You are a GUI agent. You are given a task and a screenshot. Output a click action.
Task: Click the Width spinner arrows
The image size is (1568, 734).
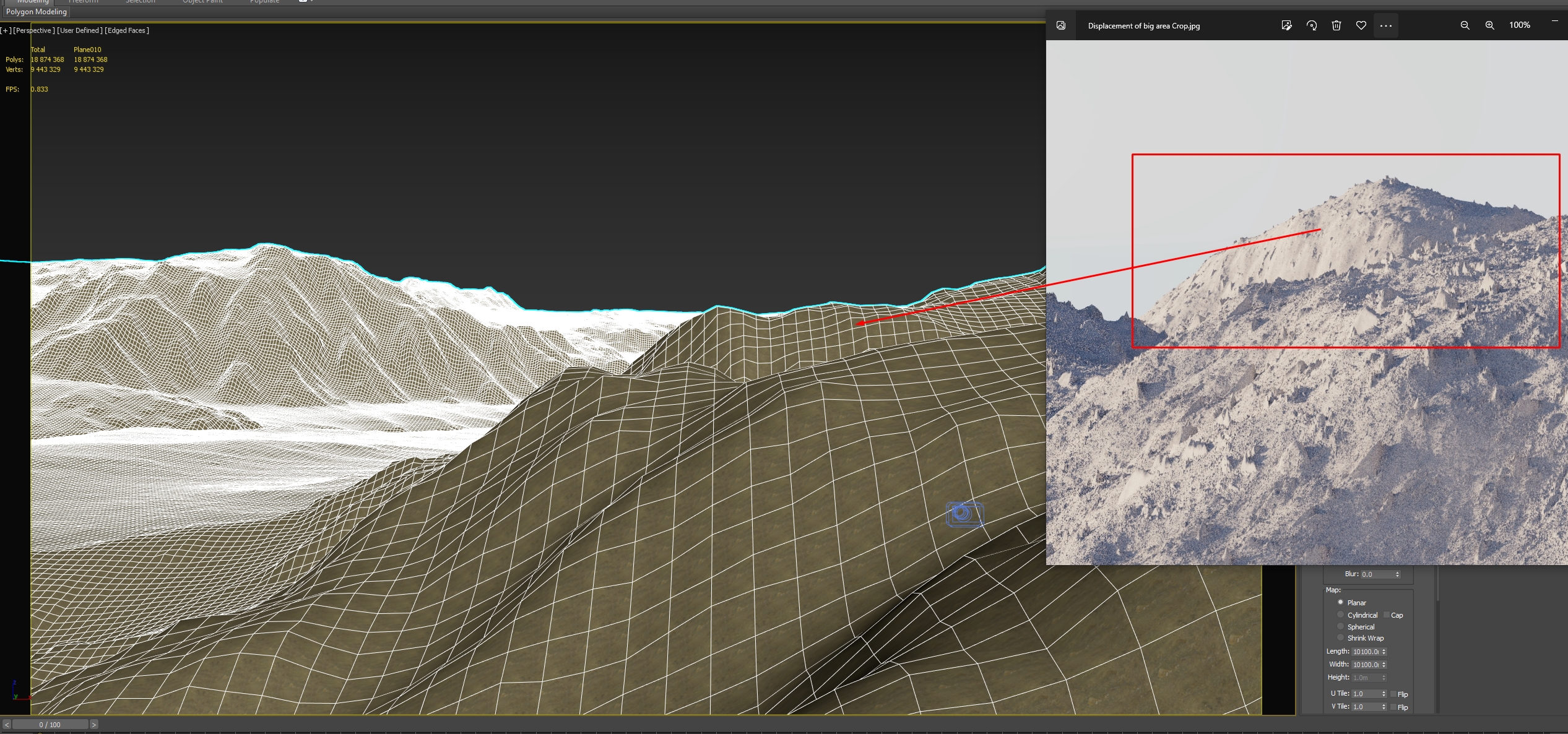1384,665
